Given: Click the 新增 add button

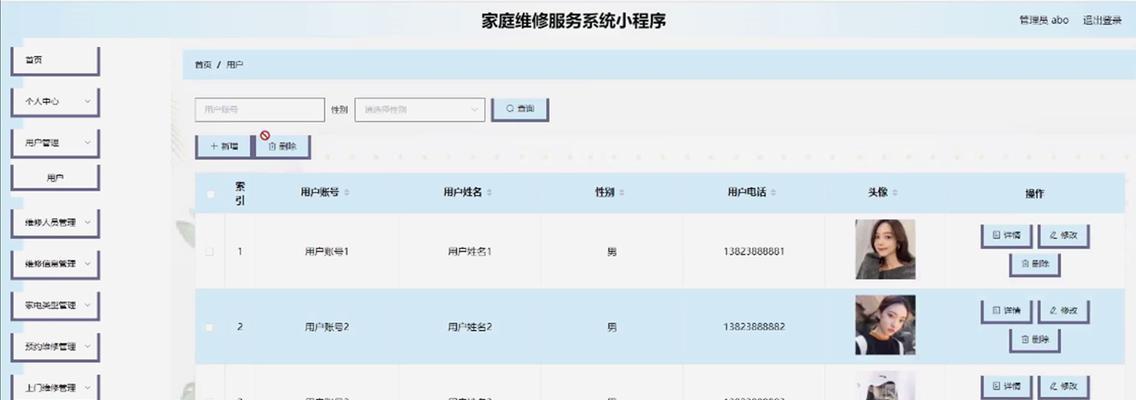Looking at the screenshot, I should click(223, 146).
